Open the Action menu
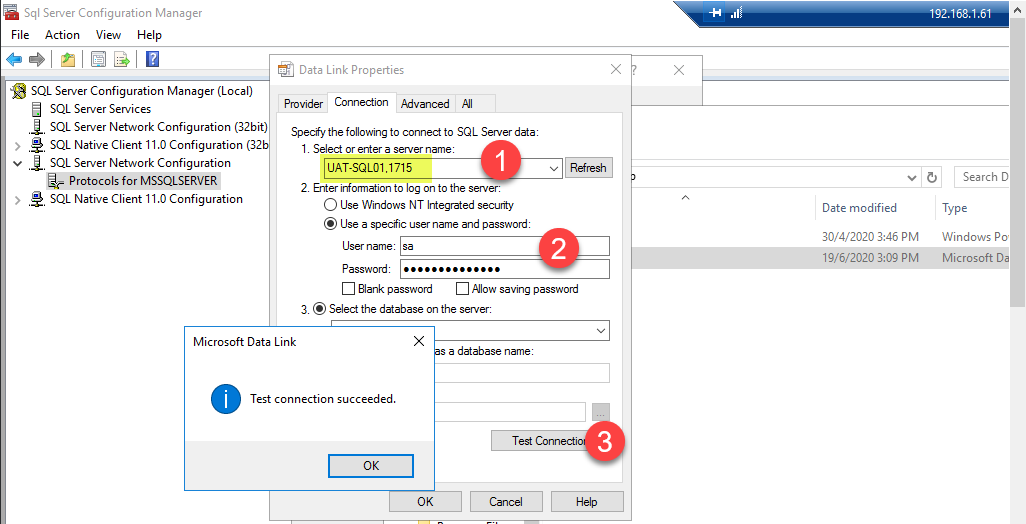This screenshot has width=1026, height=524. point(62,35)
